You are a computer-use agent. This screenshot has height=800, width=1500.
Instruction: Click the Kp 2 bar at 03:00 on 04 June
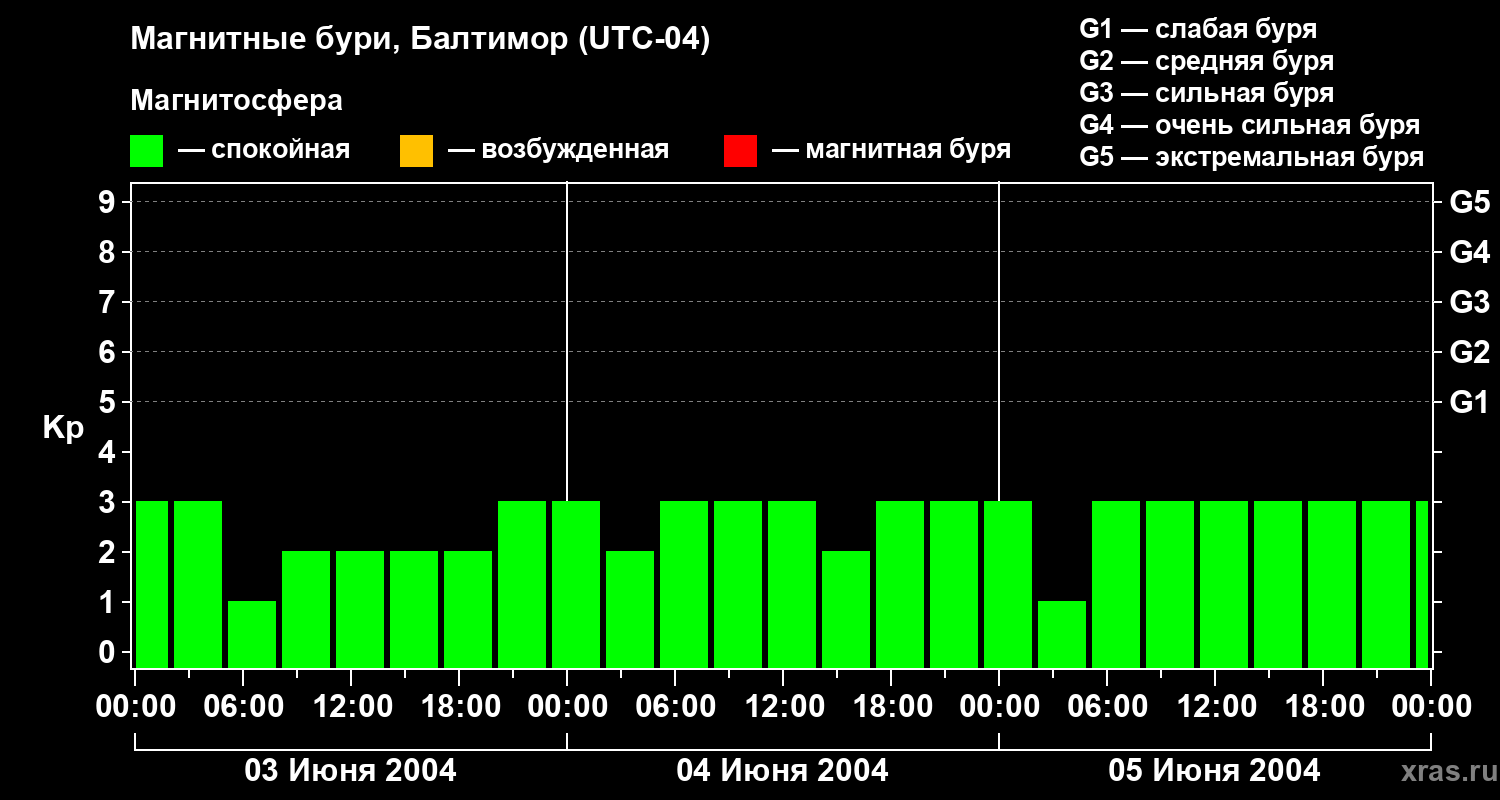[x=630, y=609]
